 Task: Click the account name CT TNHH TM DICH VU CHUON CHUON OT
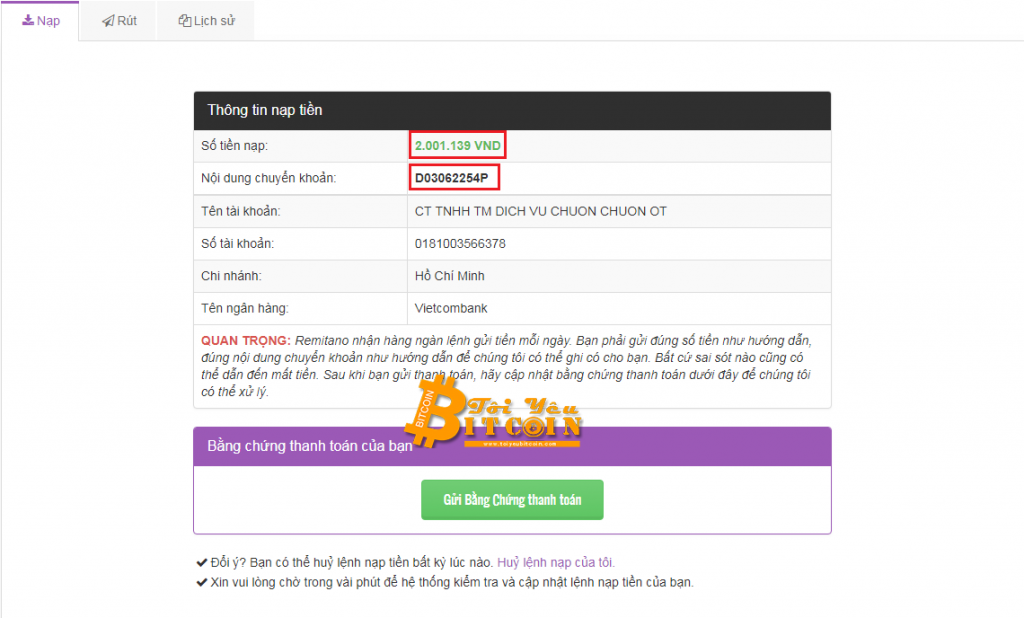point(540,211)
